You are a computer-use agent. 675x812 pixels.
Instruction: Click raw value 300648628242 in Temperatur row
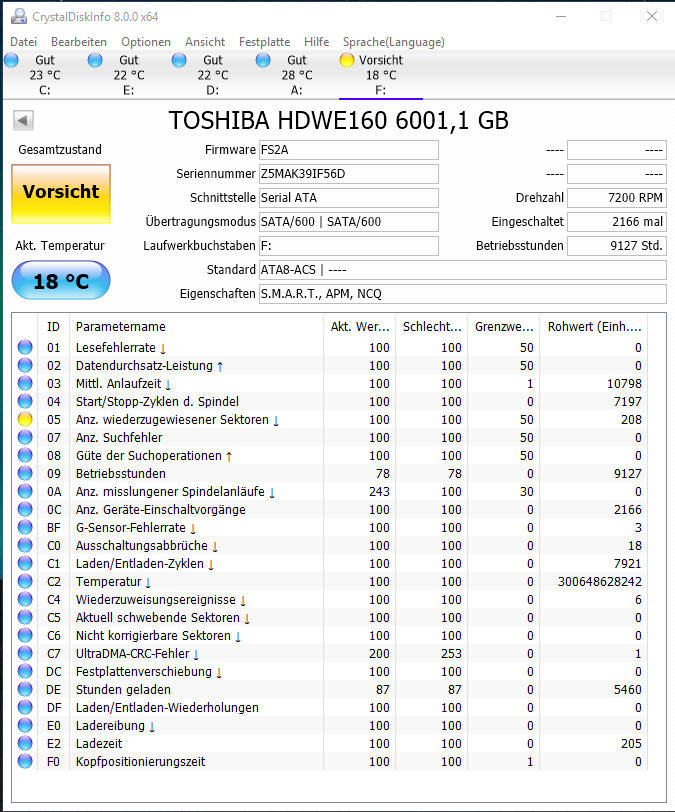599,582
